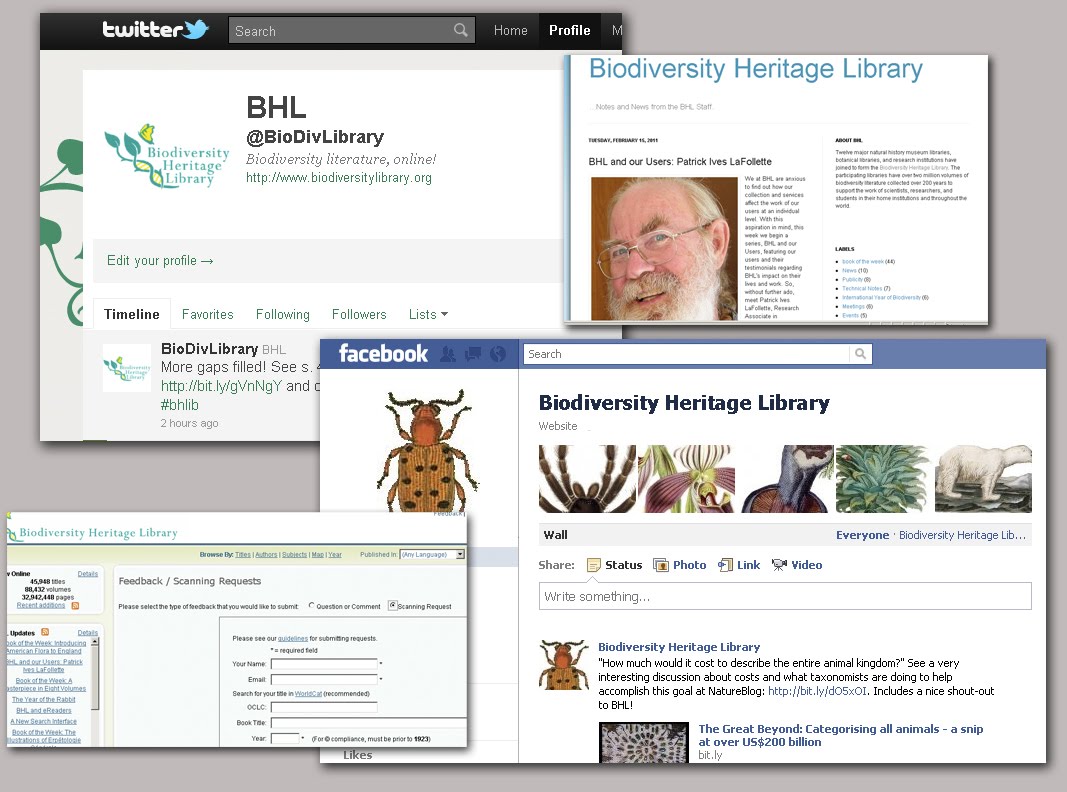Click the Video share icon
Screen dimensions: 1067x792
pos(779,565)
